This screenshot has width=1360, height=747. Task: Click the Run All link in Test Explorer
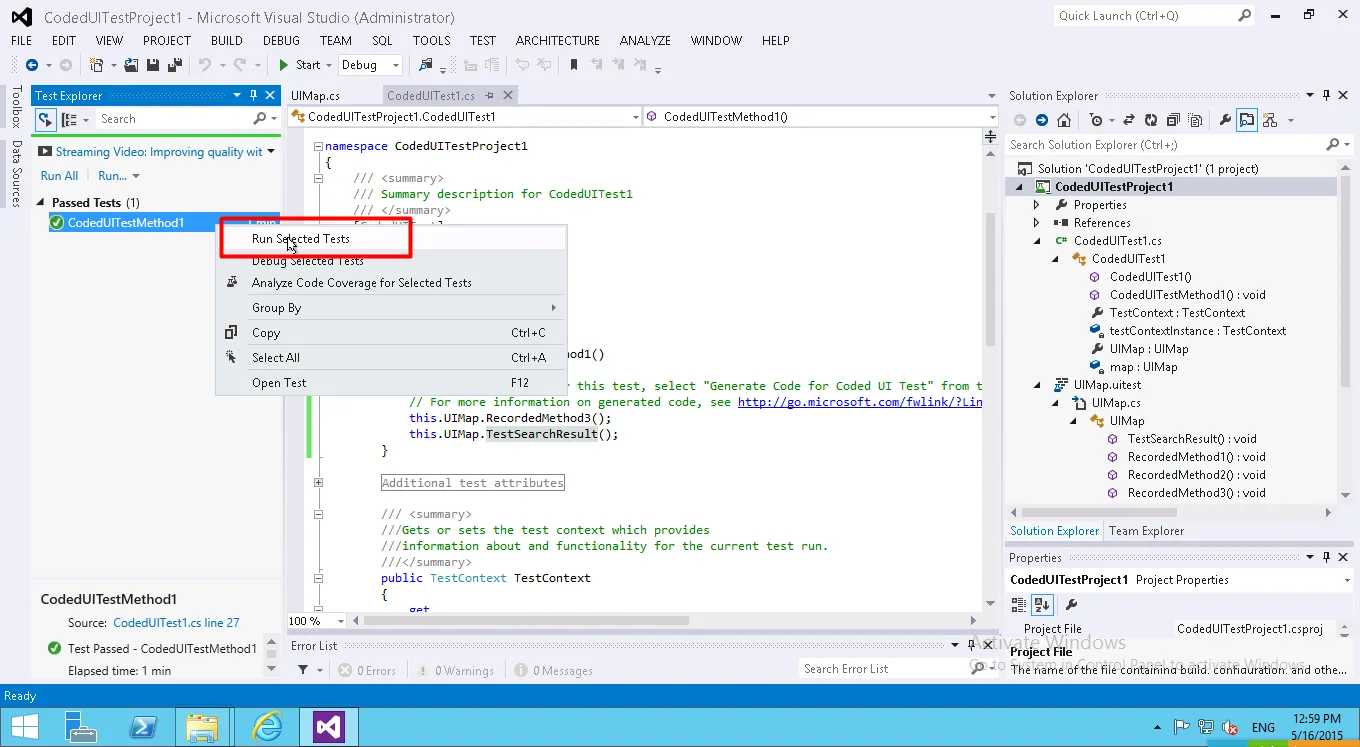click(x=59, y=176)
